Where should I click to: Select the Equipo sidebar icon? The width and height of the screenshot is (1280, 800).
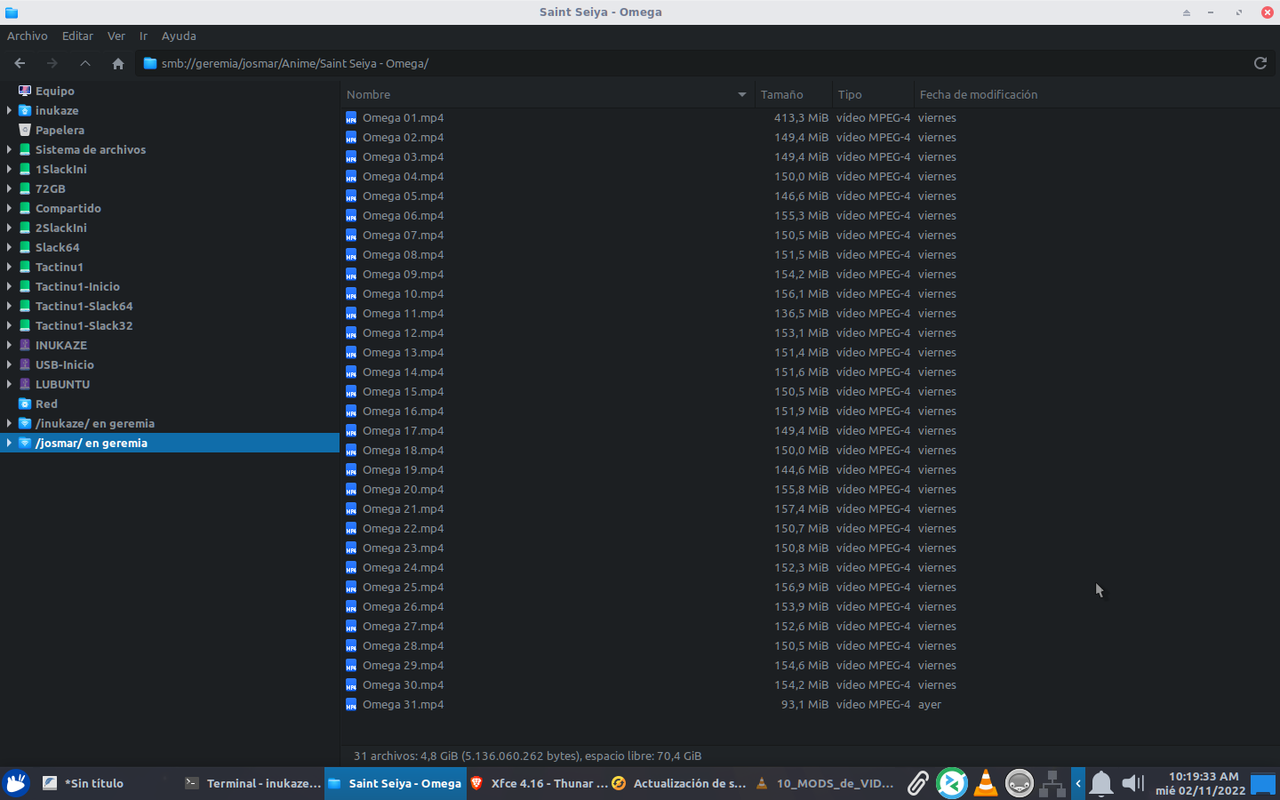(x=25, y=91)
